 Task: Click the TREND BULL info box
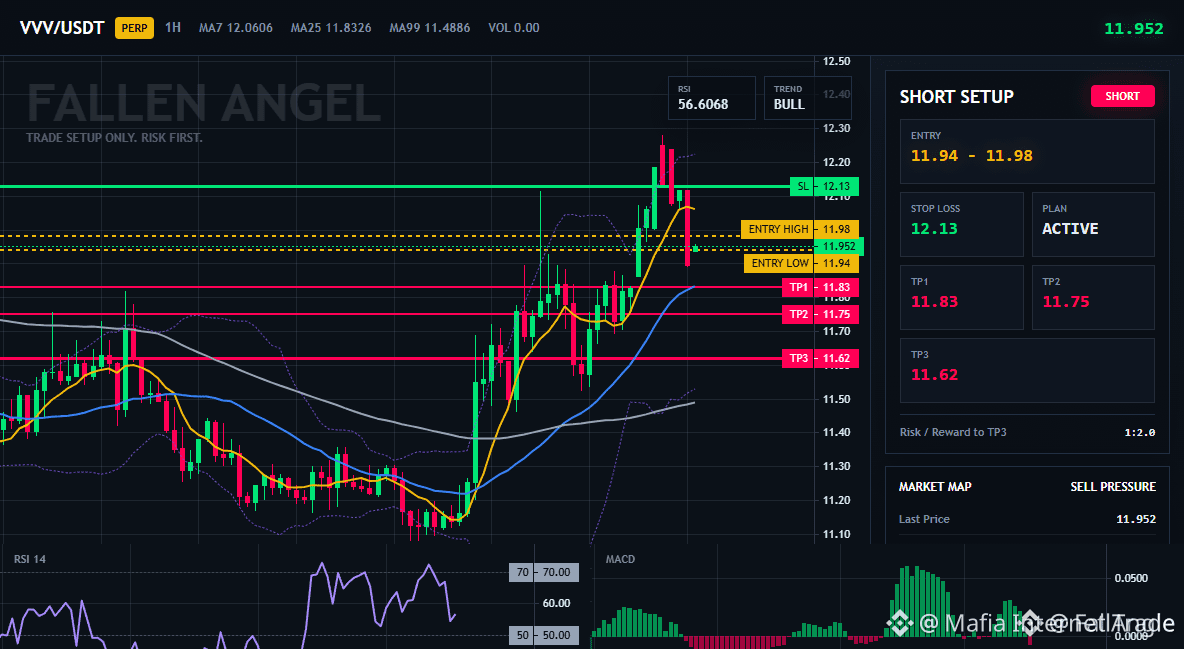[807, 97]
